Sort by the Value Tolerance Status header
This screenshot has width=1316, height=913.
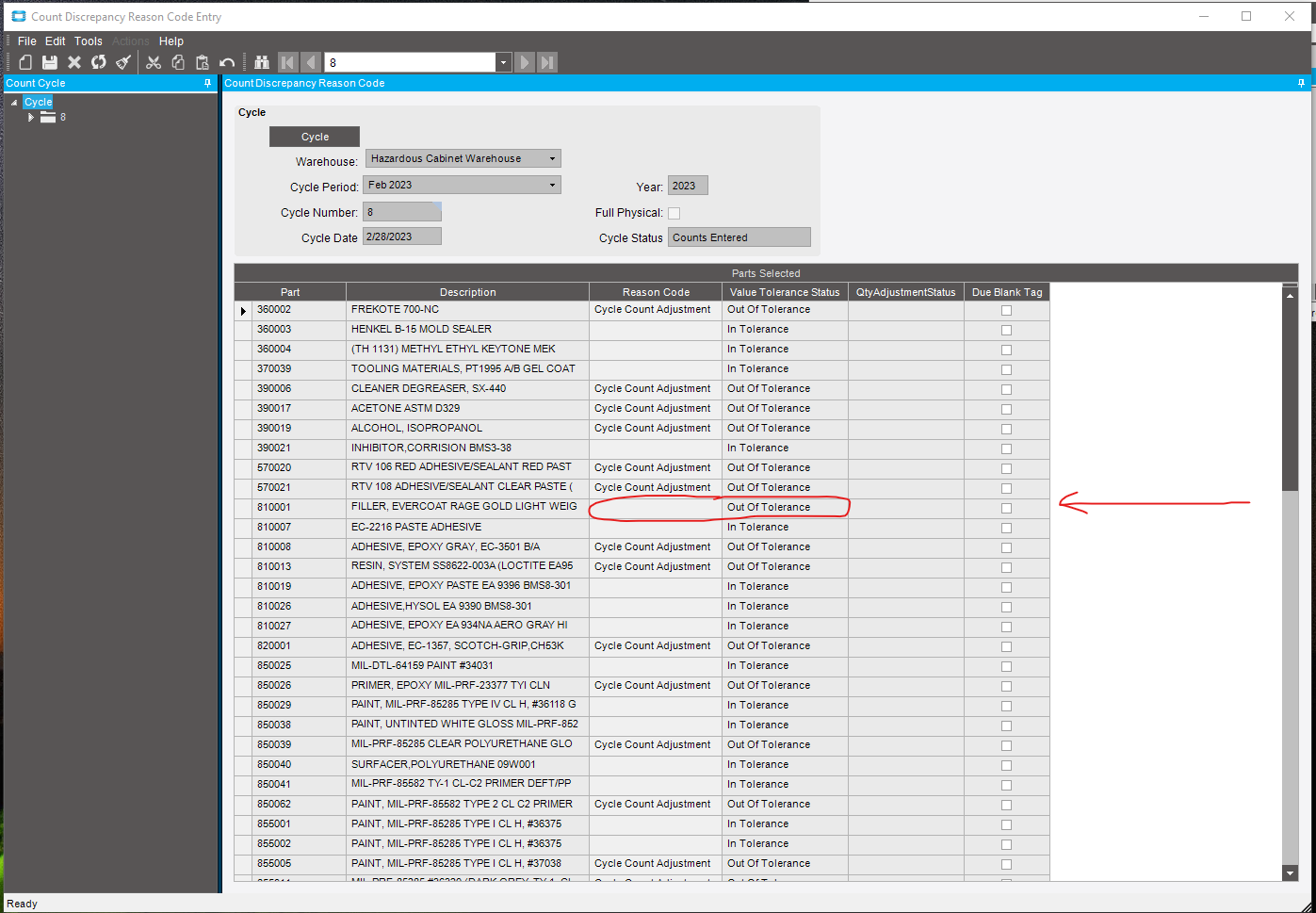pyautogui.click(x=785, y=292)
